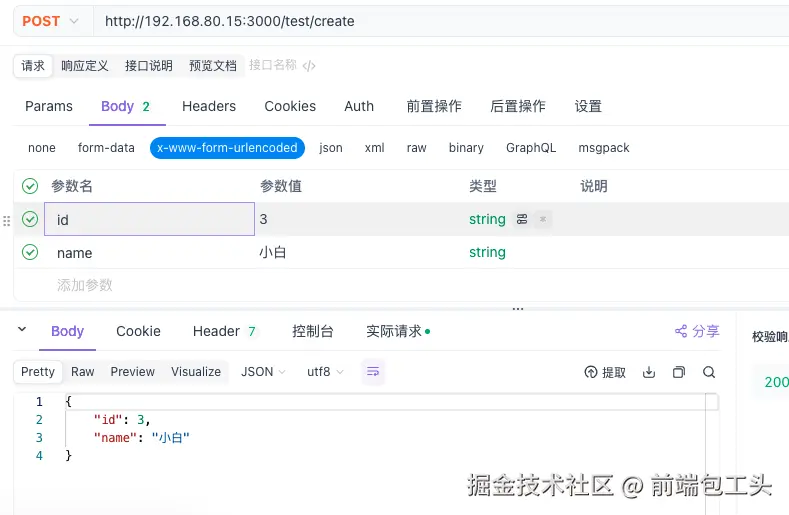
Task: Click the 添加参数 placeholder row
Action: pos(85,285)
